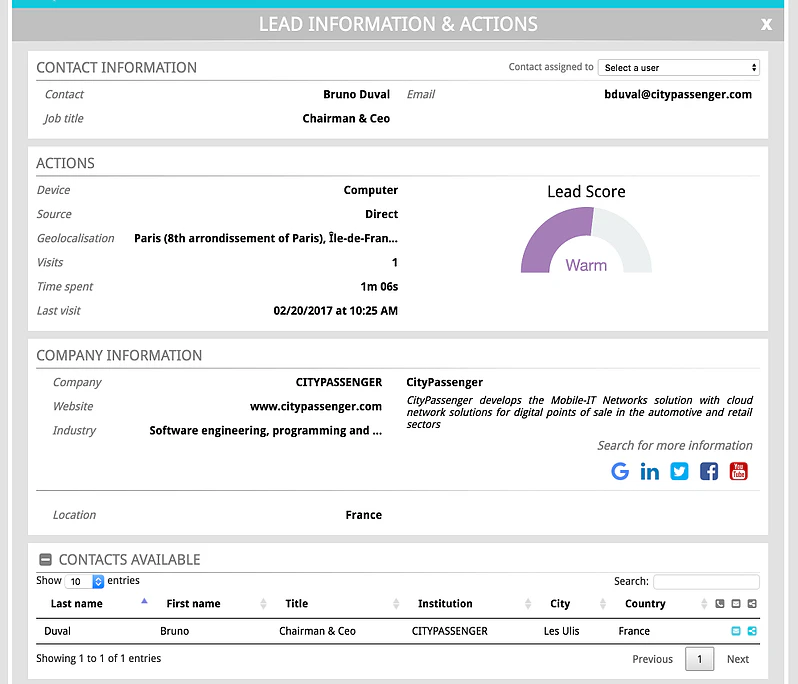The width and height of the screenshot is (798, 684).
Task: Select page 1 of contacts
Action: pos(699,659)
